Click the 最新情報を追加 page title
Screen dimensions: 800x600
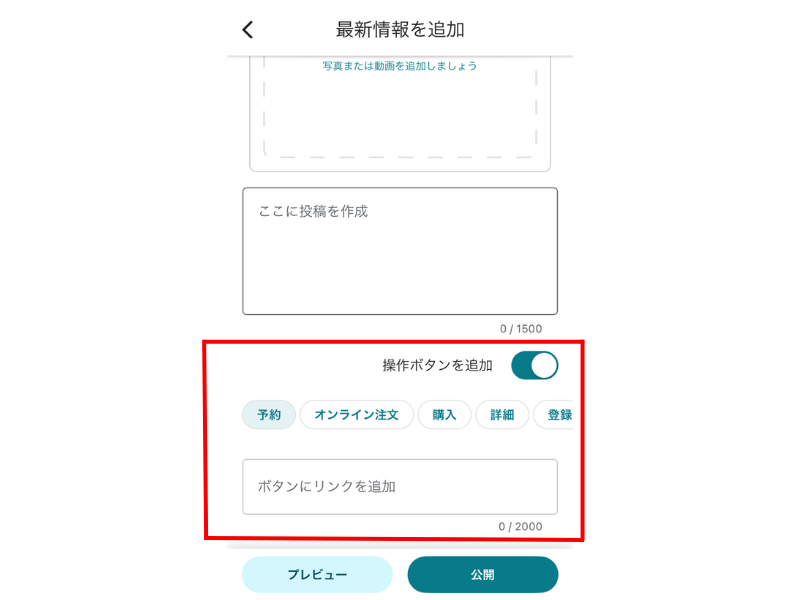400,30
